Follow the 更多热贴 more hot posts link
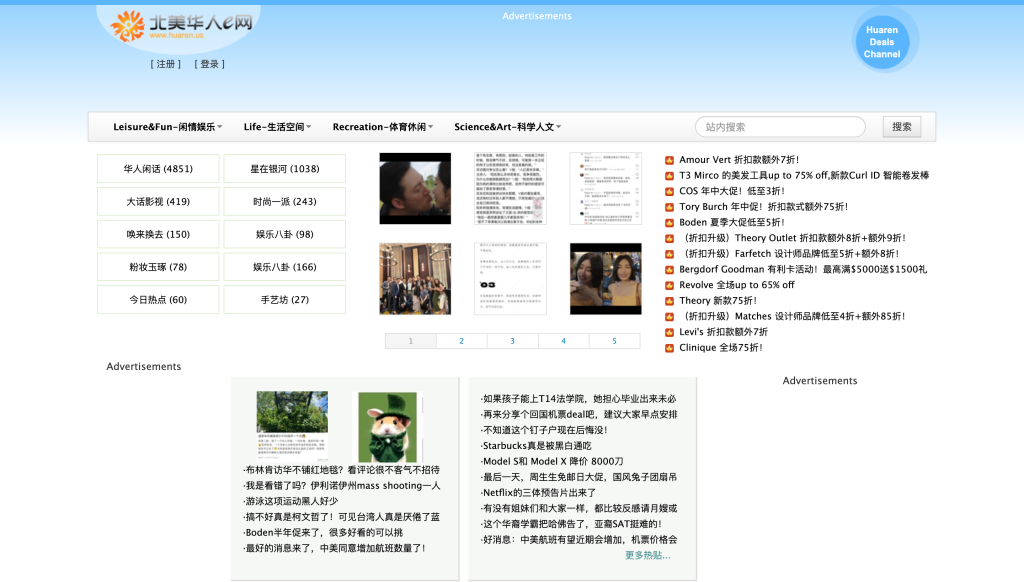Screen dimensions: 1024x582 [x=647, y=555]
